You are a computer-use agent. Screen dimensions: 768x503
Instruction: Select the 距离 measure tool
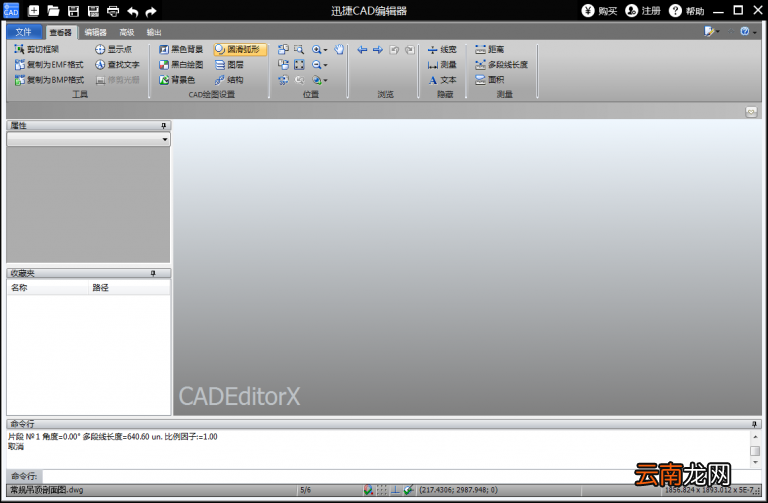tap(489, 49)
